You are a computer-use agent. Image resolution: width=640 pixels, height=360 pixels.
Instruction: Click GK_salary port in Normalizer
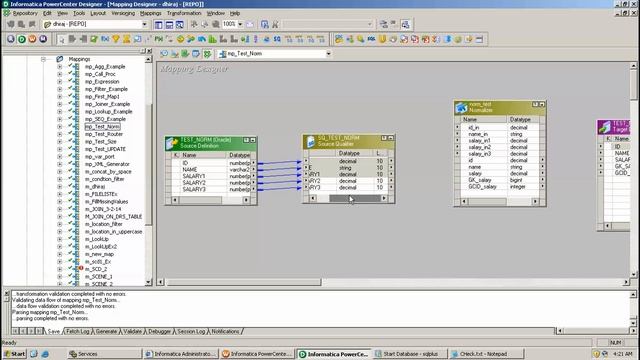pyautogui.click(x=480, y=180)
